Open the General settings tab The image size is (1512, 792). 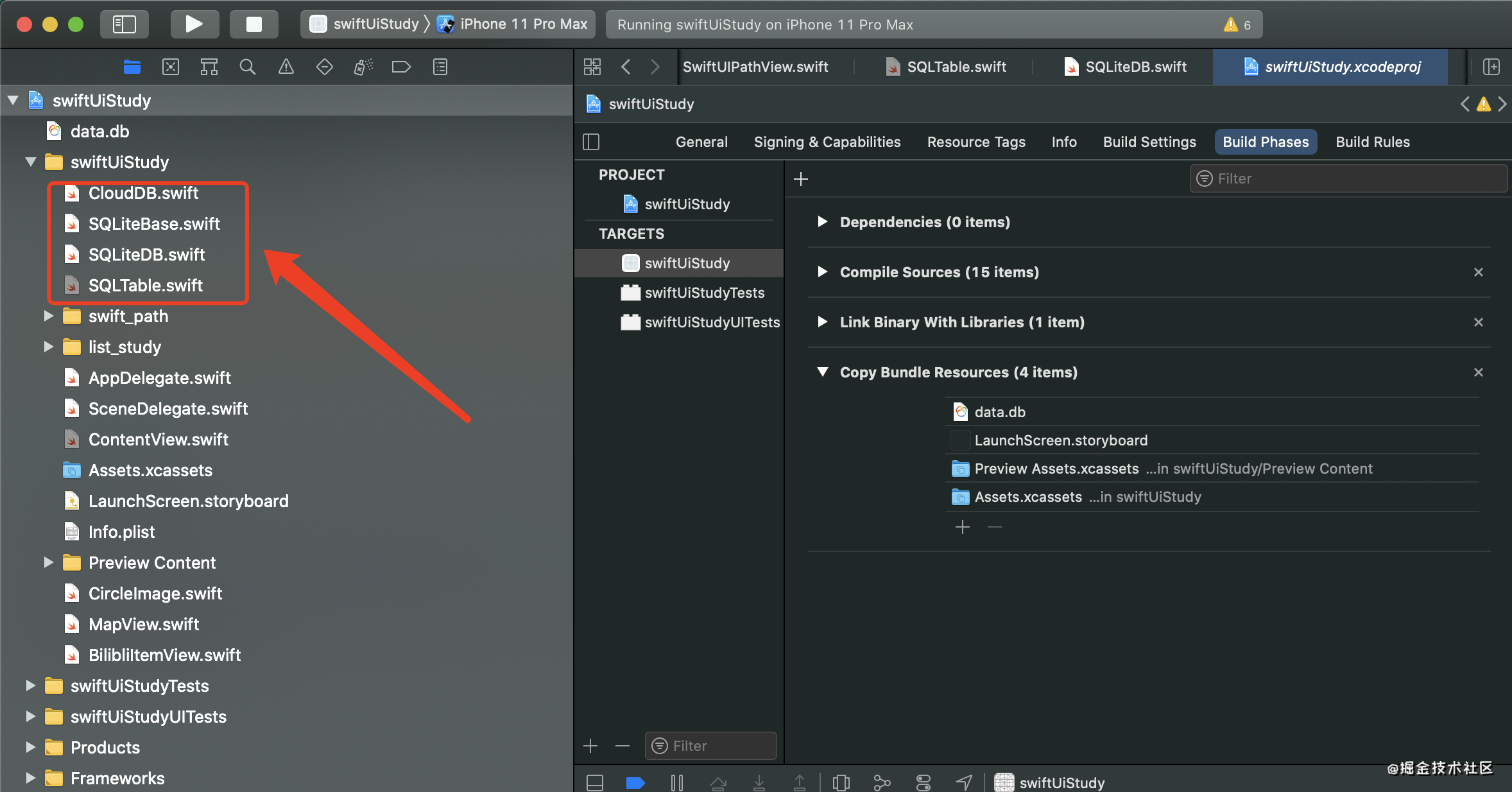pyautogui.click(x=701, y=142)
